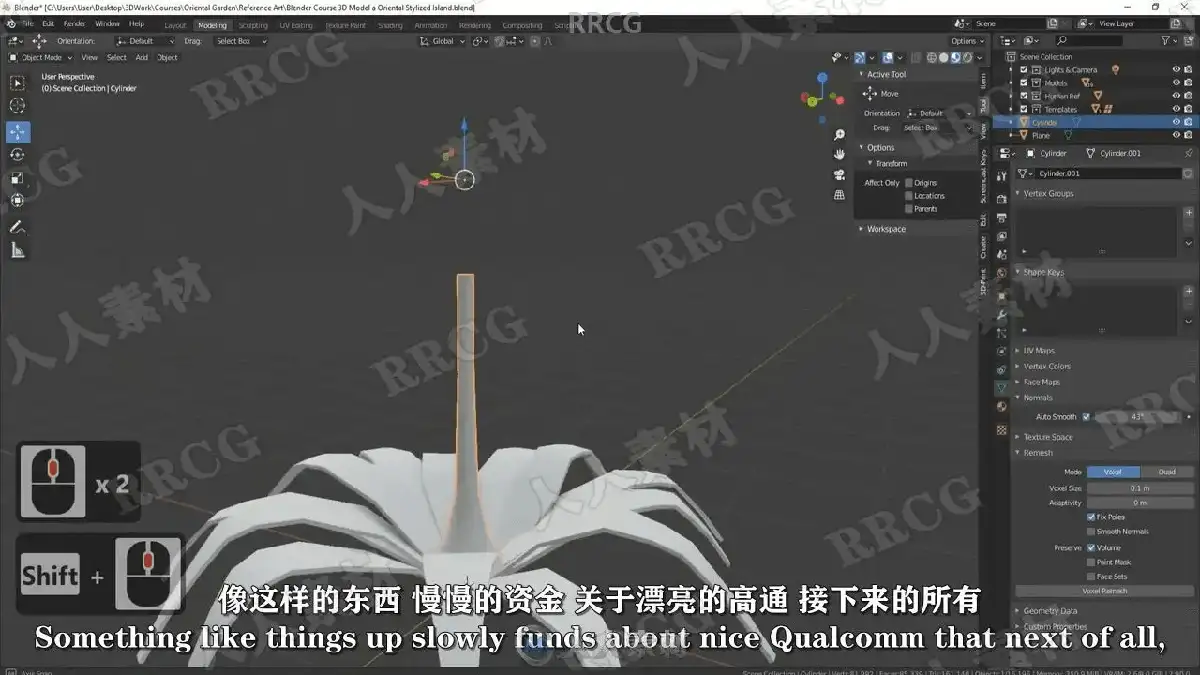Select Quad remesh mode button

1167,472
